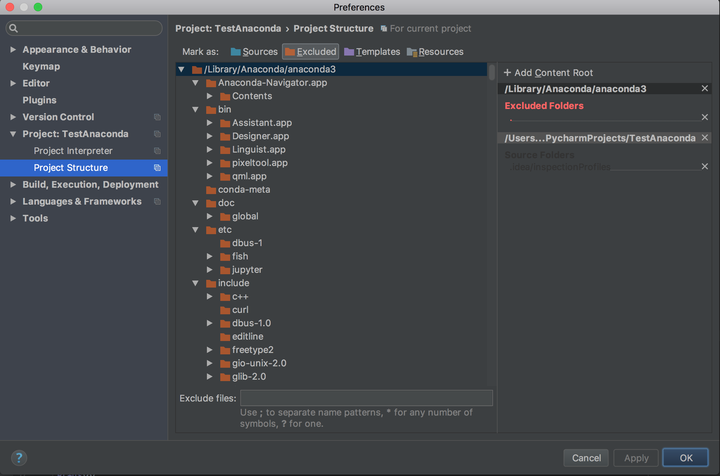Click the folder tree vertical scrollbar
This screenshot has width=720, height=476.
pos(491,73)
